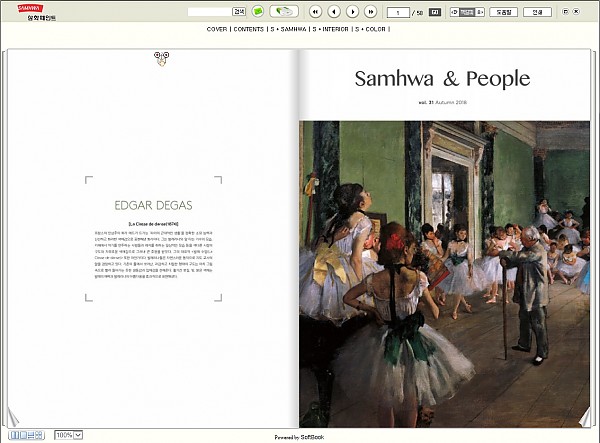Close the e-book viewer
The width and height of the screenshot is (600, 443).
576,12
